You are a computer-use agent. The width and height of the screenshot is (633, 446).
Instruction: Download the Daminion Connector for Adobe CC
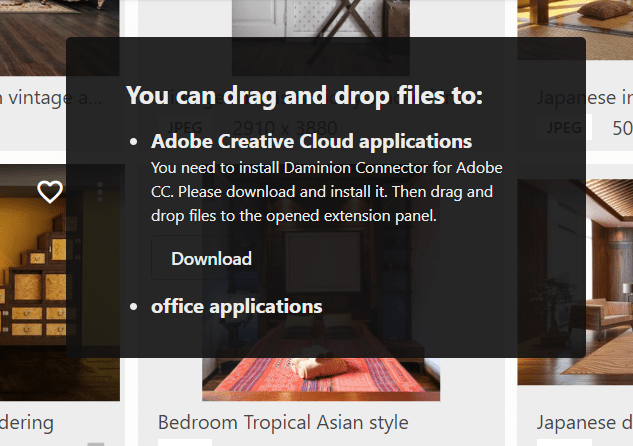coord(211,258)
